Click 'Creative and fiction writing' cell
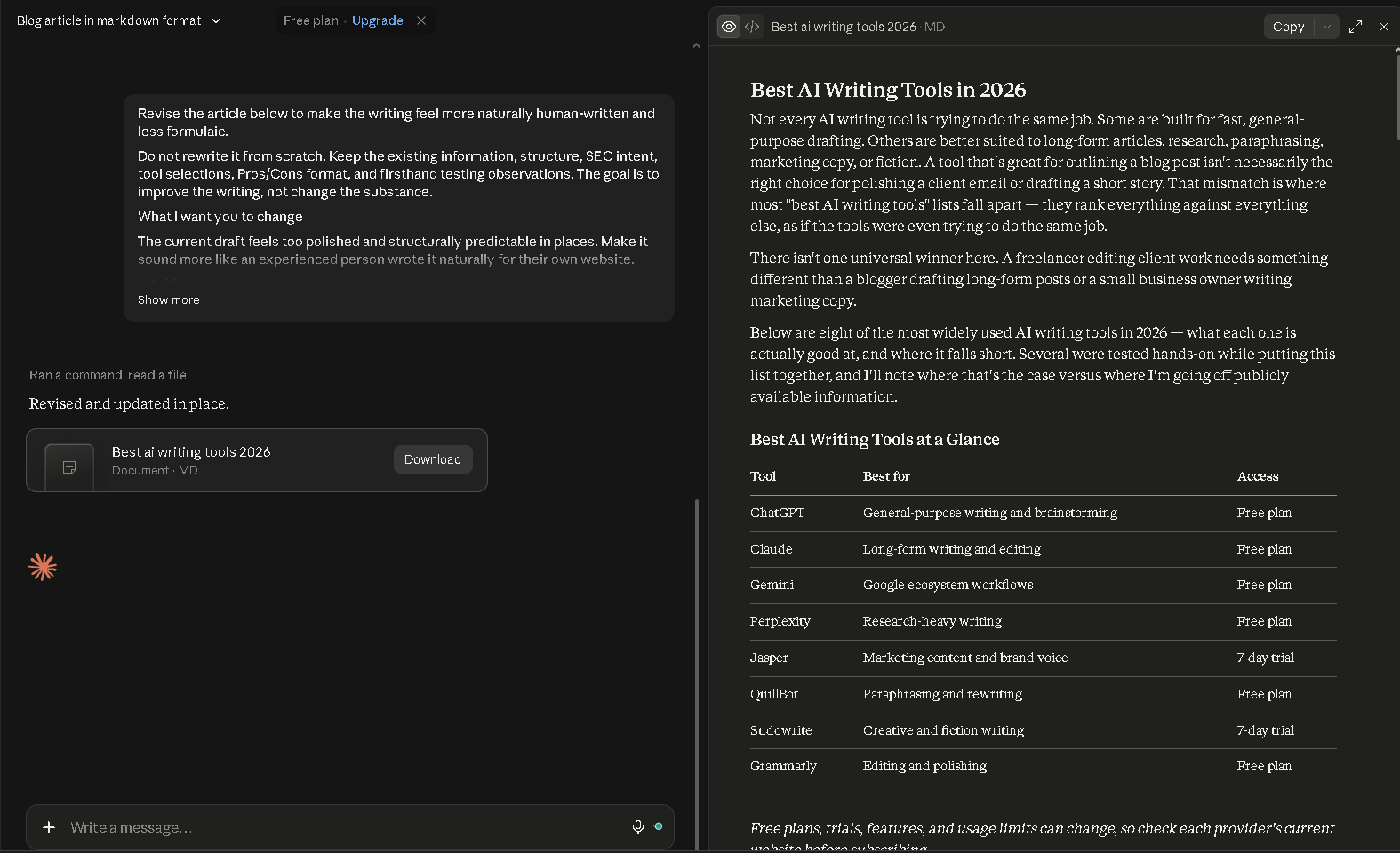Screen dimensions: 1400x853 click(x=943, y=730)
